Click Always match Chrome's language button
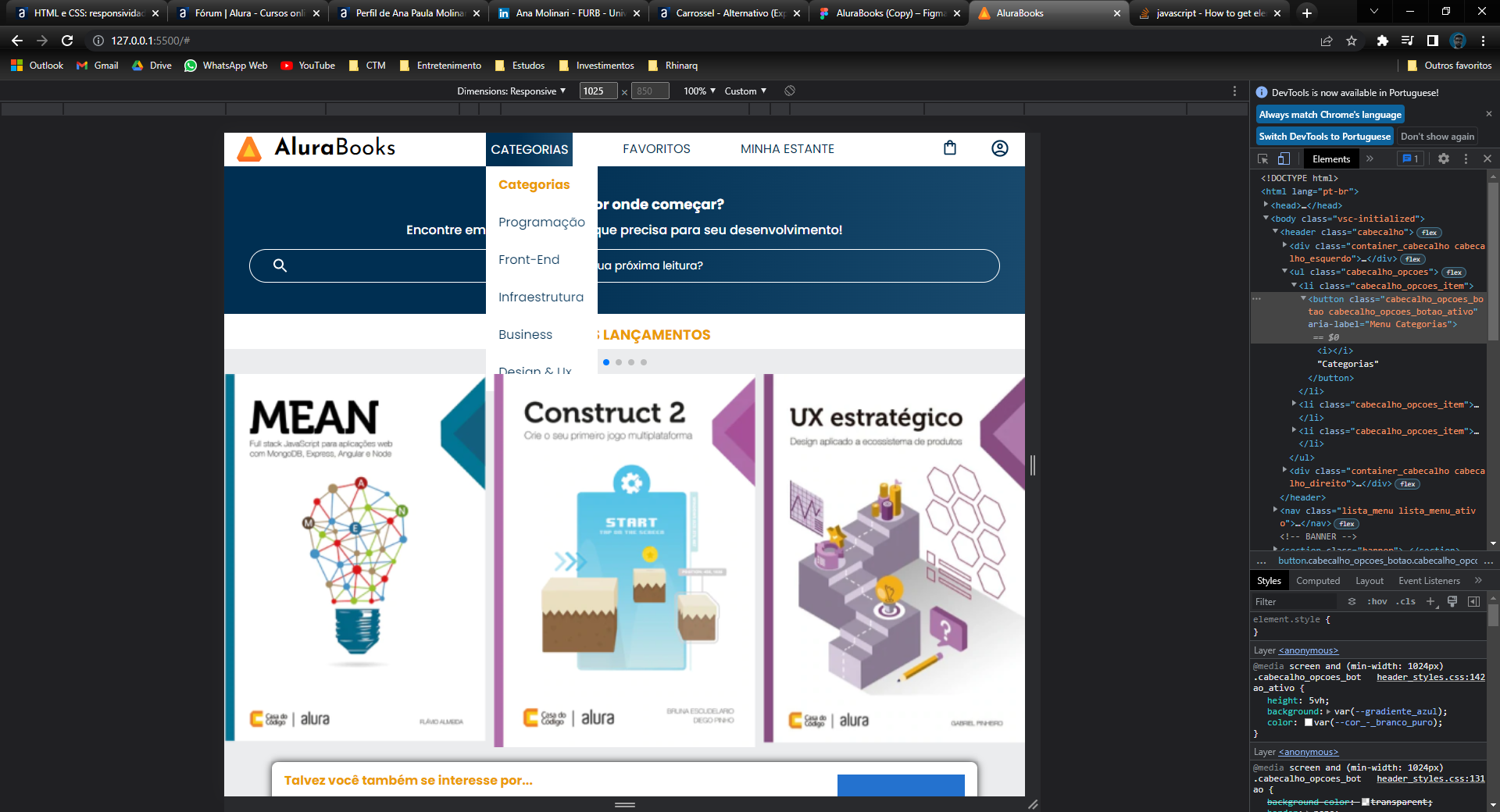 (x=1330, y=114)
